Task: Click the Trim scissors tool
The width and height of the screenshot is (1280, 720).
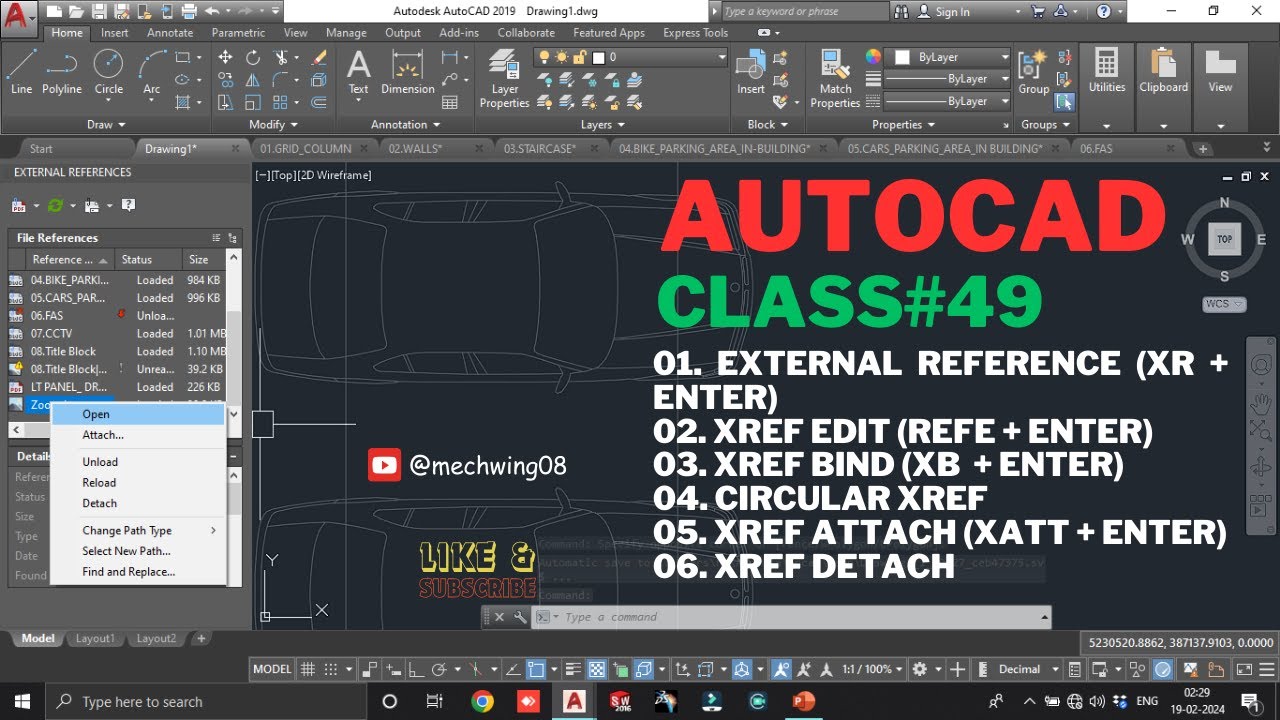Action: point(281,58)
